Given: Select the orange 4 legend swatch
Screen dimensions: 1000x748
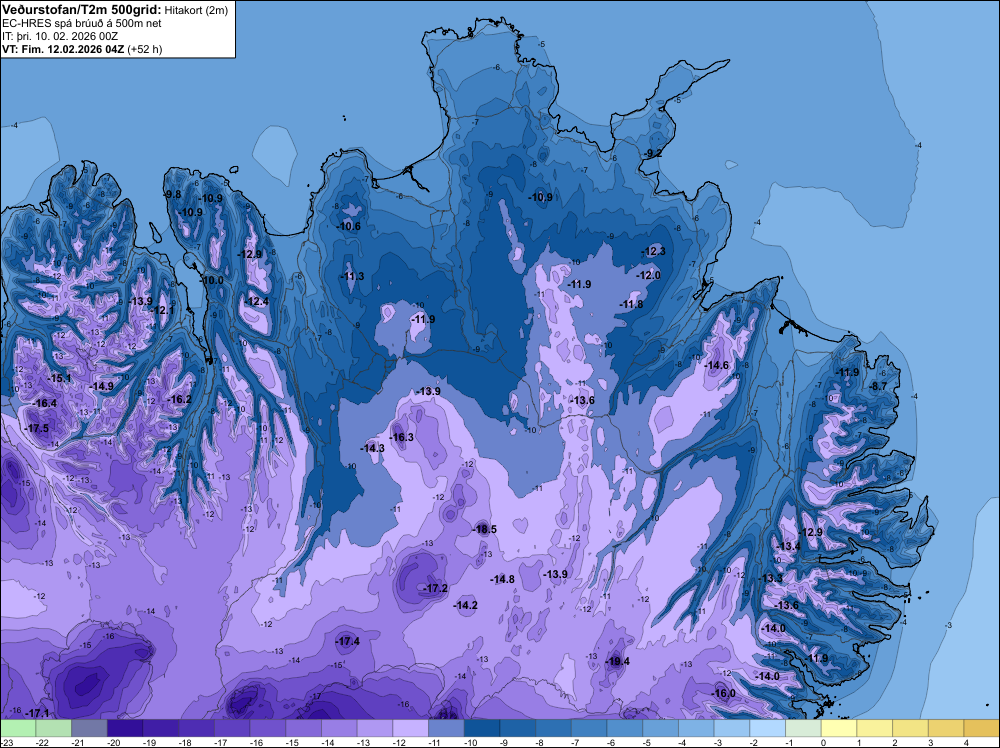Looking at the screenshot, I should pyautogui.click(x=982, y=728).
